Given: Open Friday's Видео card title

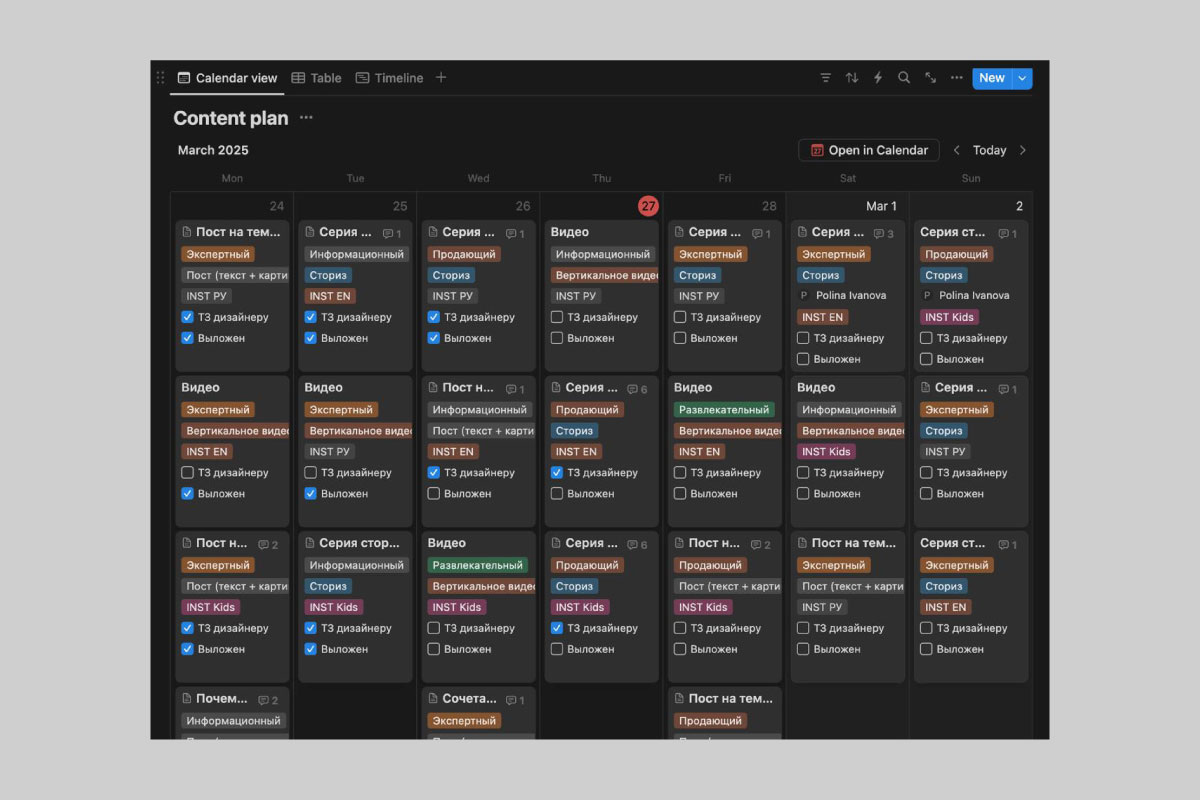Looking at the screenshot, I should pyautogui.click(x=693, y=387).
